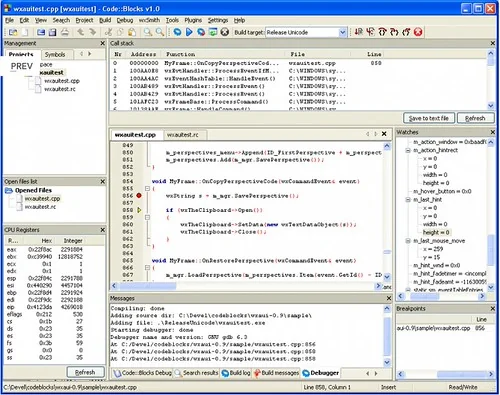Image resolution: width=500 pixels, height=395 pixels.
Task: Click the New file toolbar icon
Action: (x=25, y=32)
